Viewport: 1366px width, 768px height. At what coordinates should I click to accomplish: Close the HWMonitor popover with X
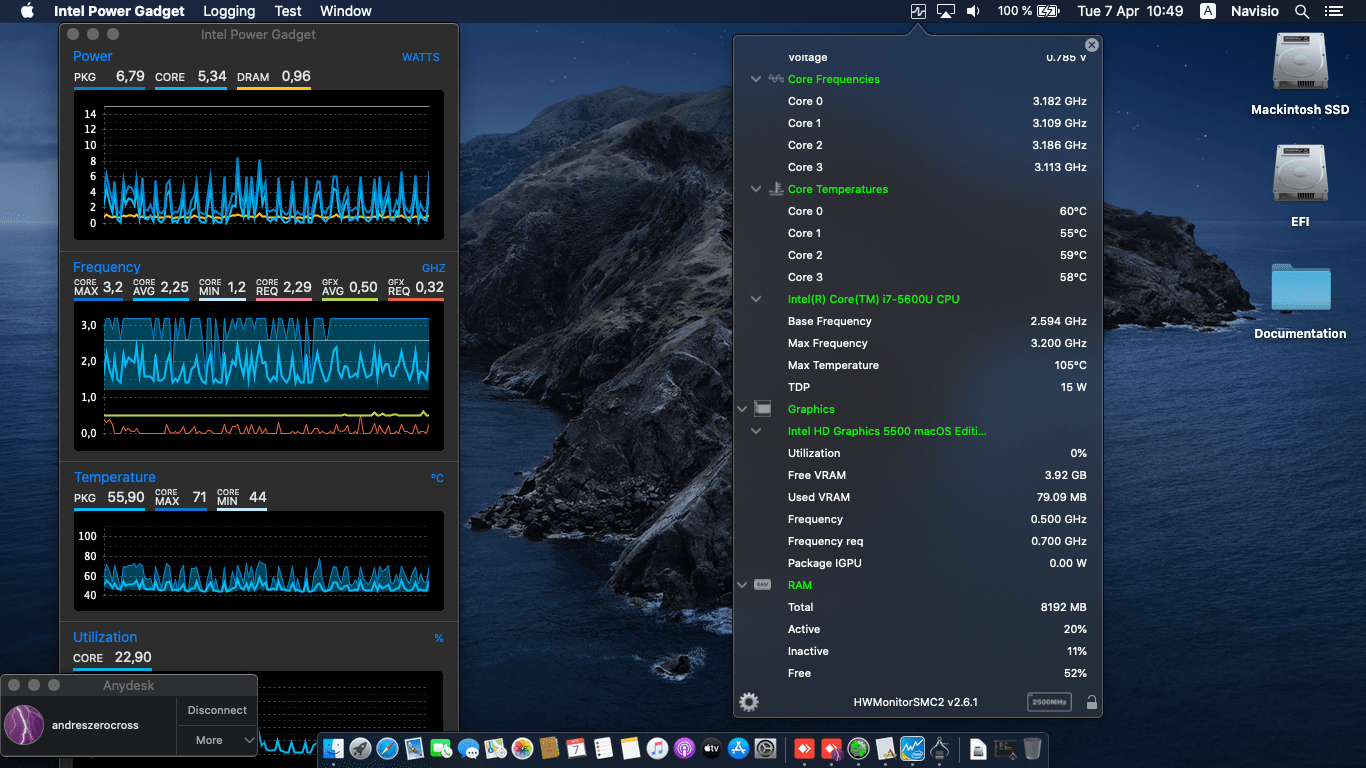click(x=1092, y=45)
